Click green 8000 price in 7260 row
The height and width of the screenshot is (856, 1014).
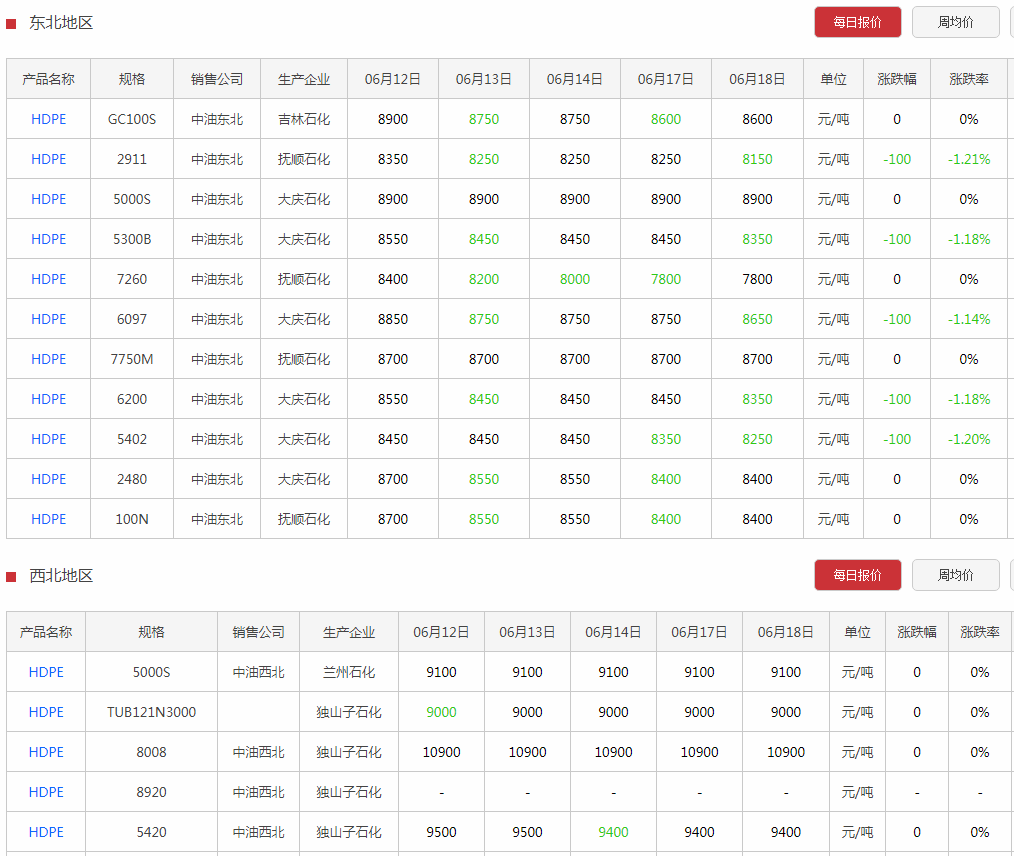(x=575, y=279)
